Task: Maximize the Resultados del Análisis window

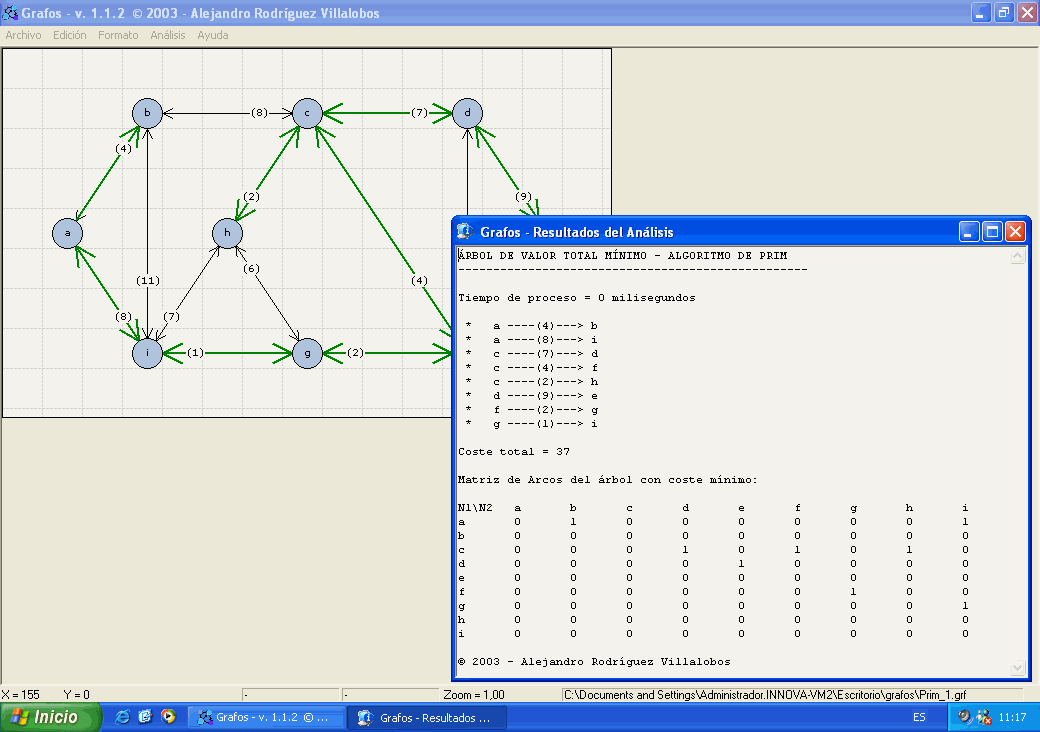Action: [x=992, y=232]
